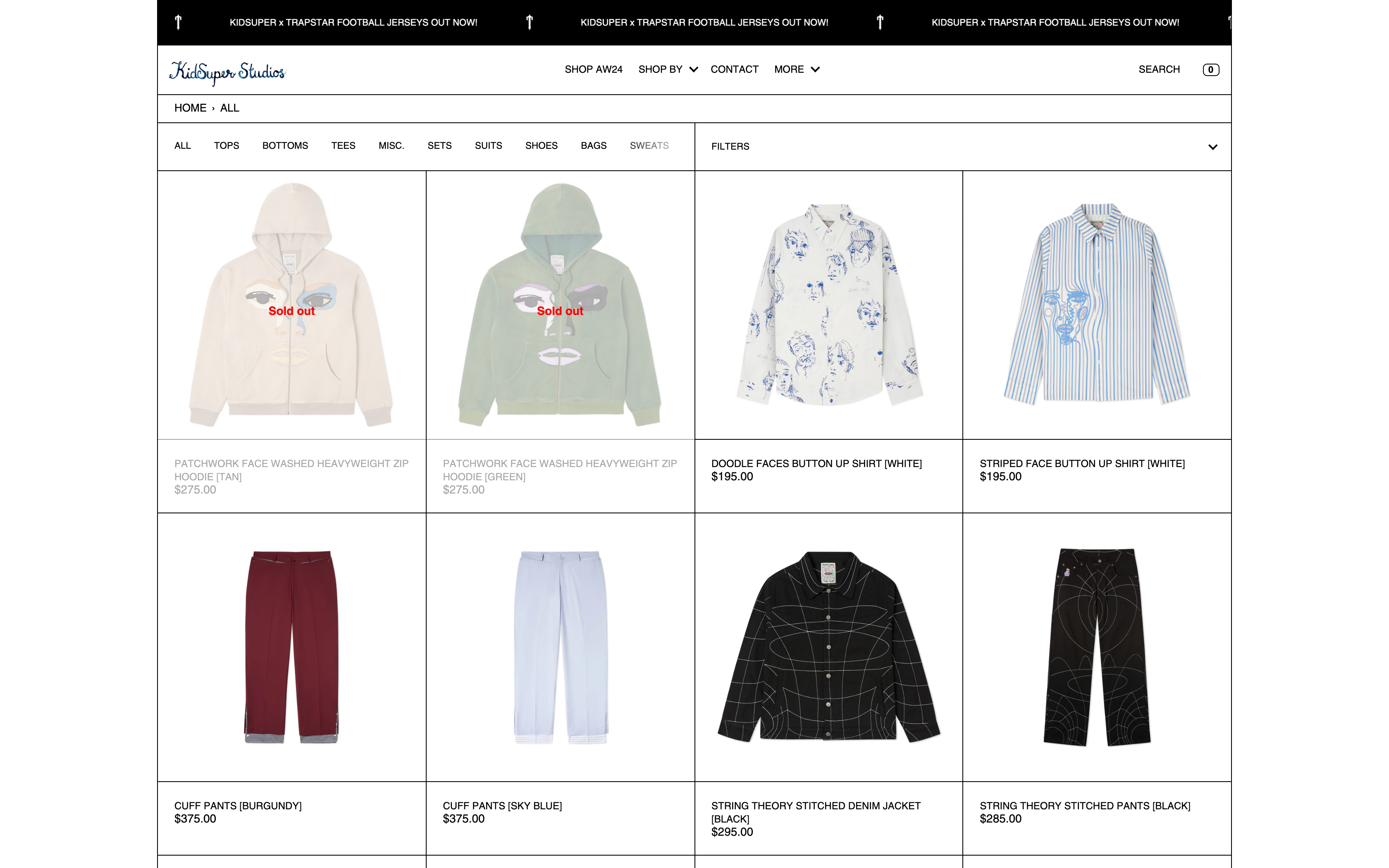The height and width of the screenshot is (868, 1389).
Task: Open the KidSuper Studios logo homepage
Action: pos(227,72)
